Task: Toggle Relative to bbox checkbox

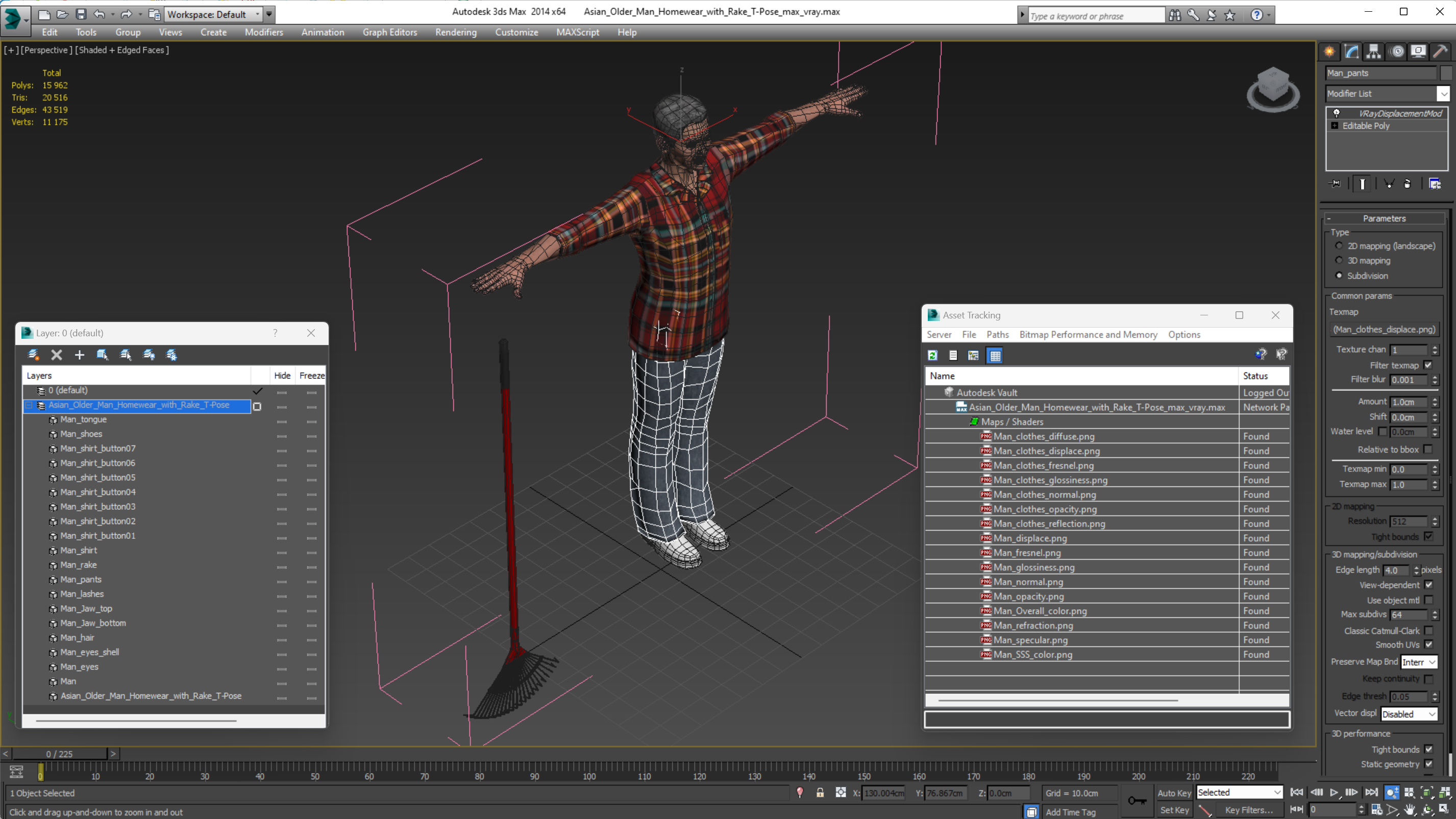Action: pos(1428,450)
